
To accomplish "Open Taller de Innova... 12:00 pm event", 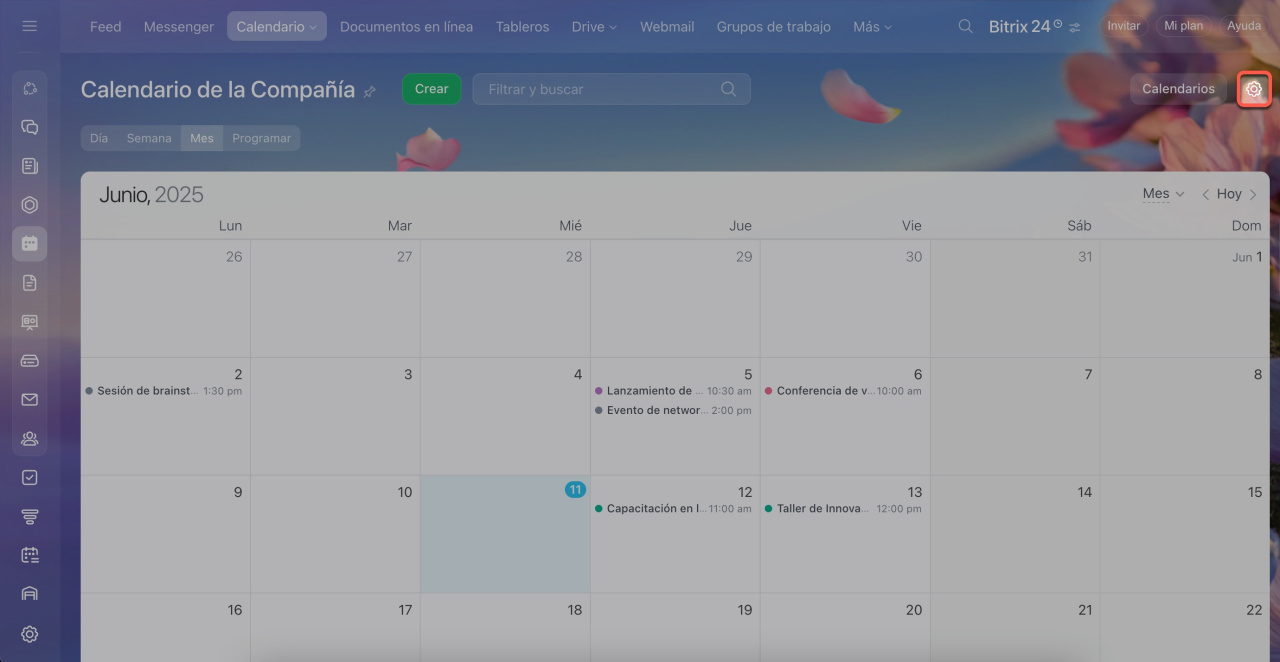I will click(x=843, y=509).
